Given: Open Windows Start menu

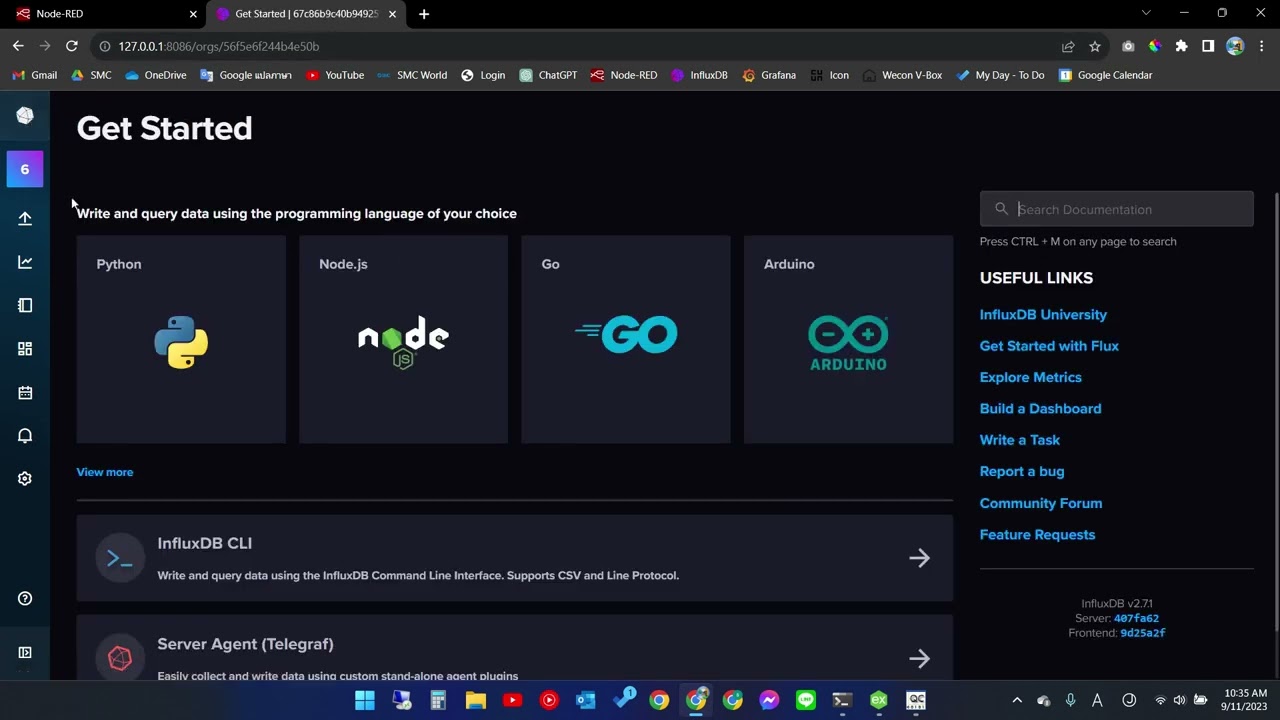Looking at the screenshot, I should [x=365, y=700].
